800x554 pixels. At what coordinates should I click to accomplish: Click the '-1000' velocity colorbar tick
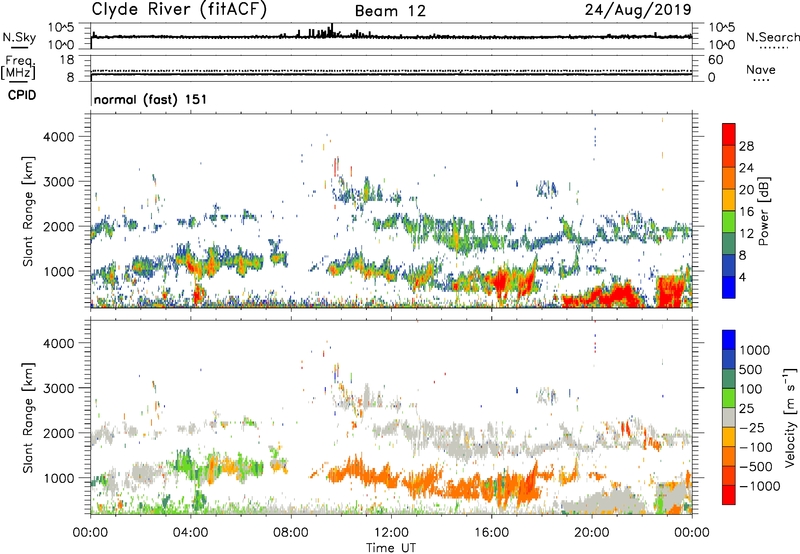pos(759,486)
